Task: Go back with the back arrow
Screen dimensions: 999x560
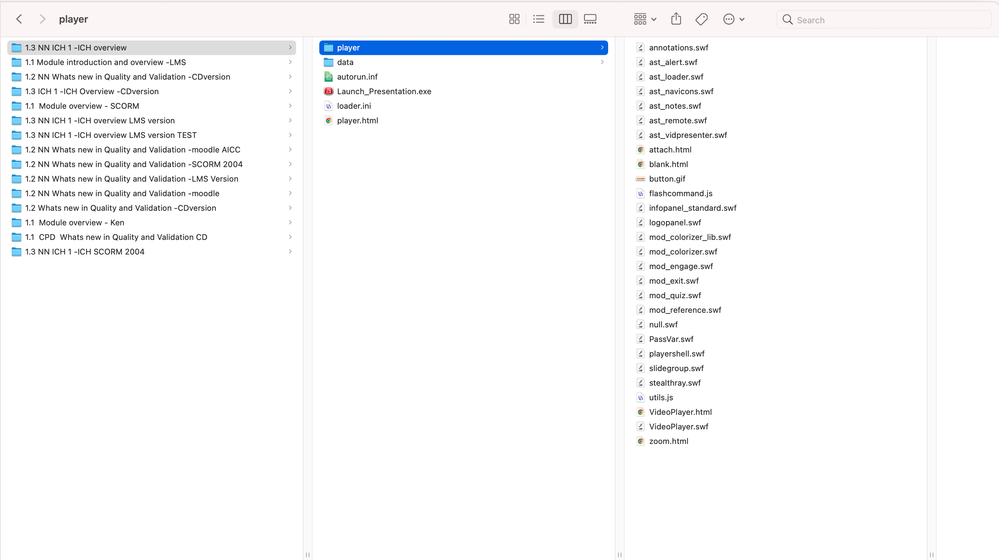Action: click(x=19, y=19)
